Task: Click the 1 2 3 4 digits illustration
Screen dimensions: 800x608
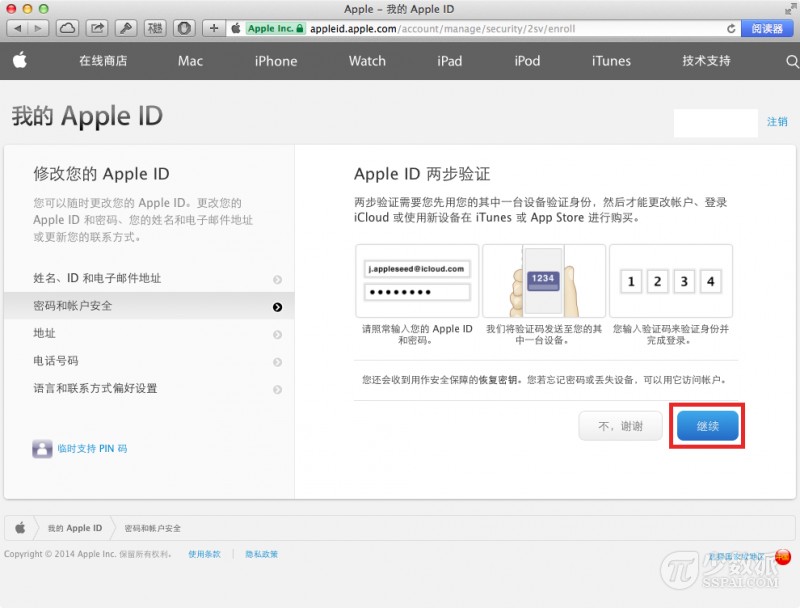Action: tap(671, 281)
